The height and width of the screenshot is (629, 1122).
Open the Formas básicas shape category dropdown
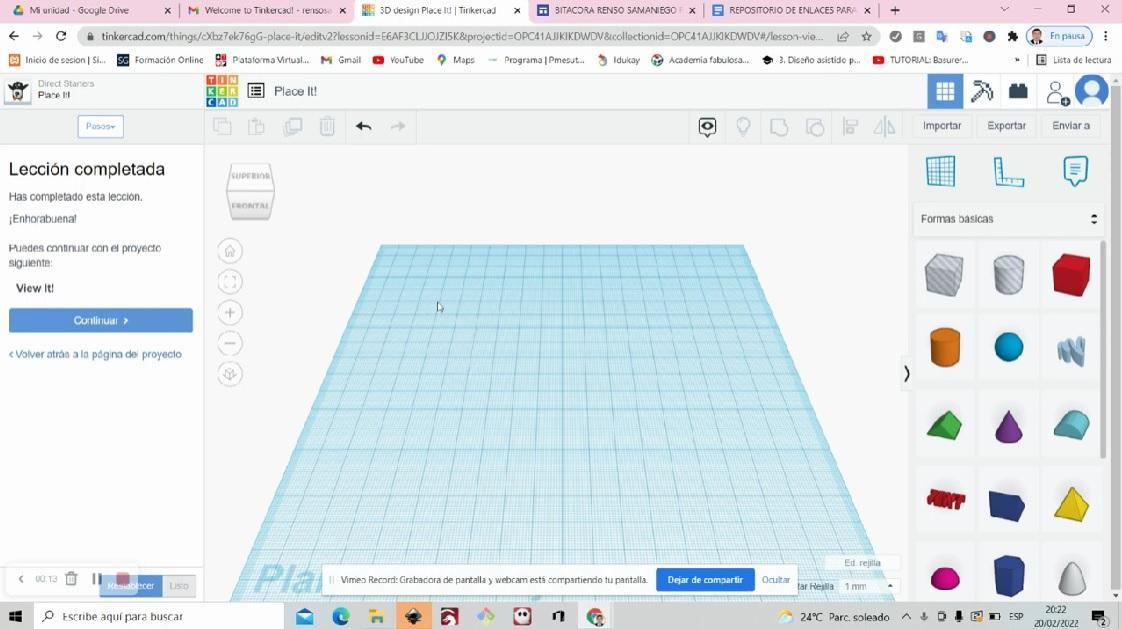click(x=1008, y=219)
